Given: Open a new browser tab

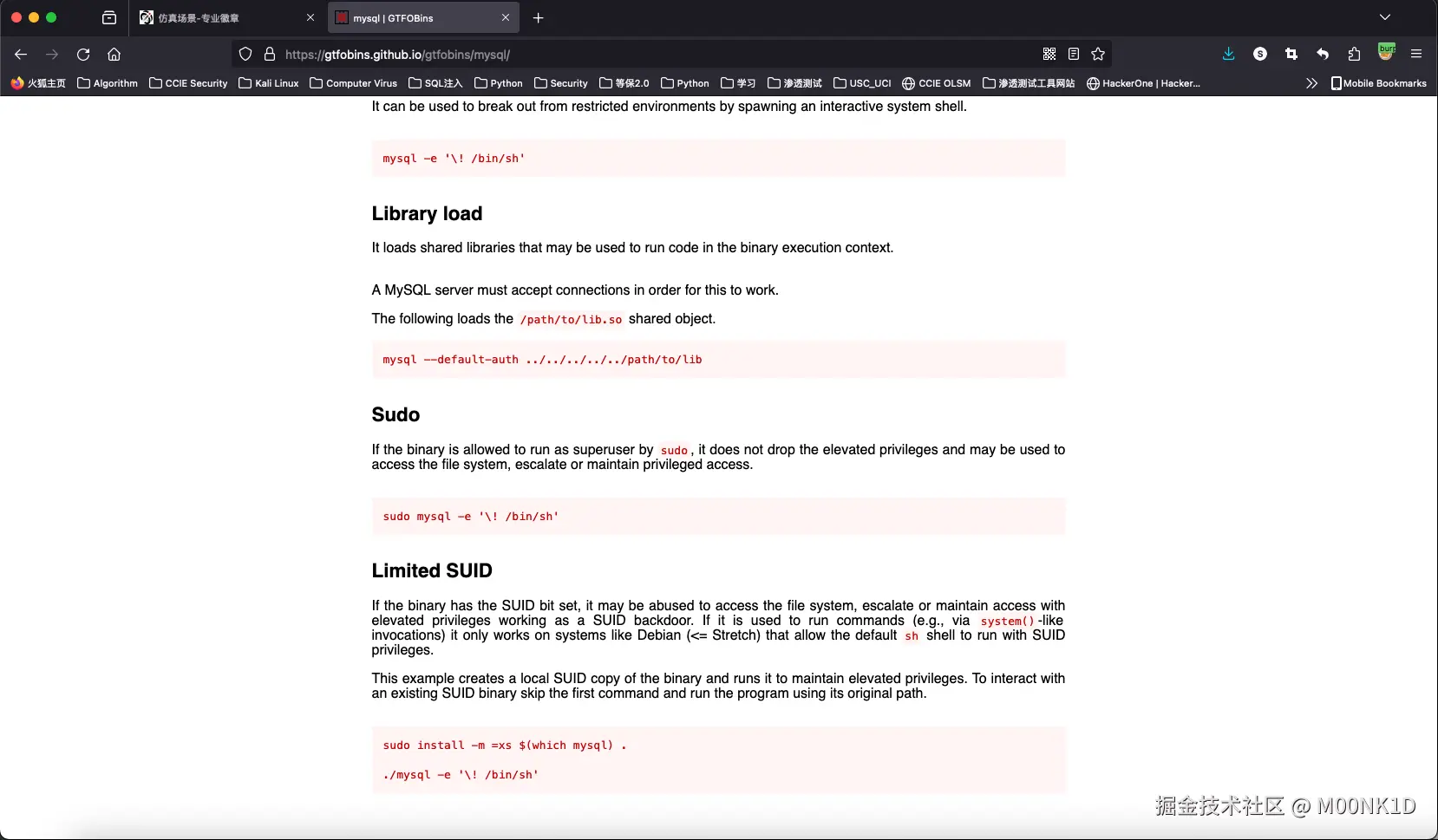Looking at the screenshot, I should [539, 17].
